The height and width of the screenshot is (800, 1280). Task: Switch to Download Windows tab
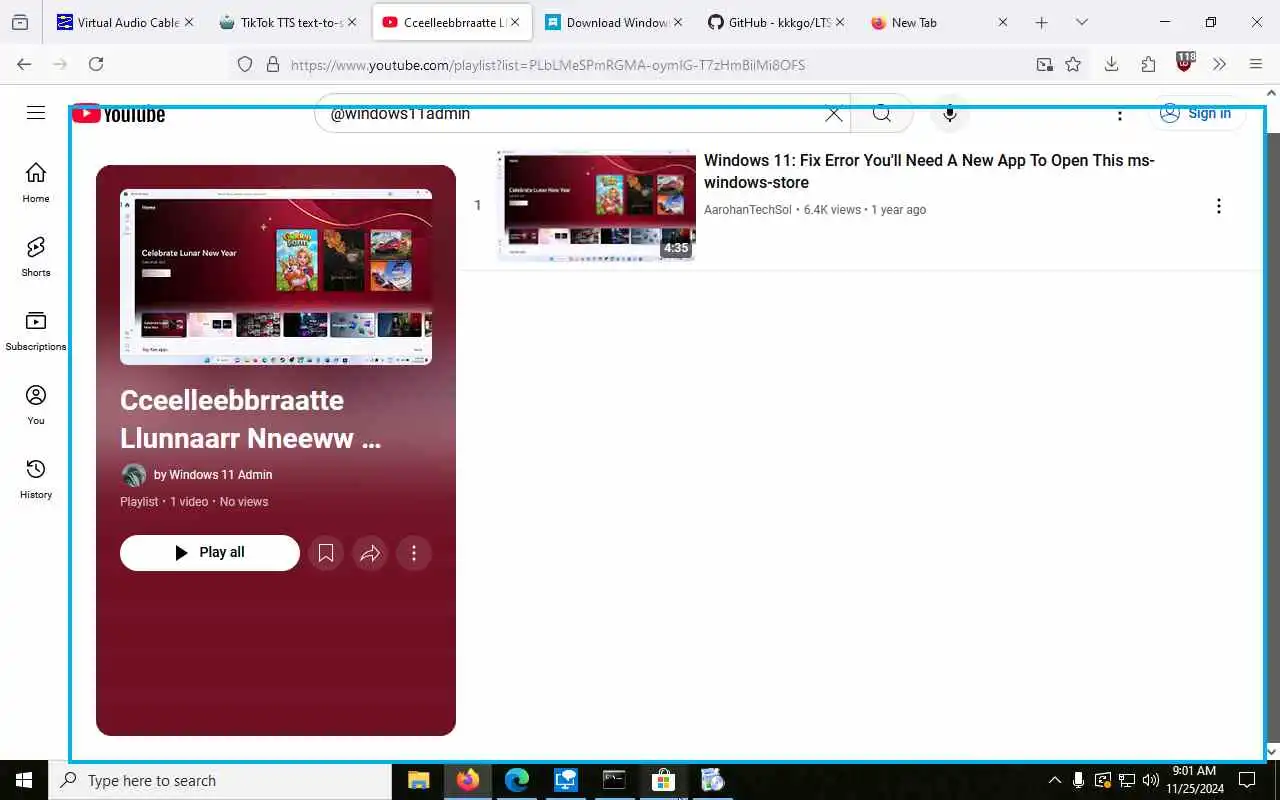[x=606, y=22]
